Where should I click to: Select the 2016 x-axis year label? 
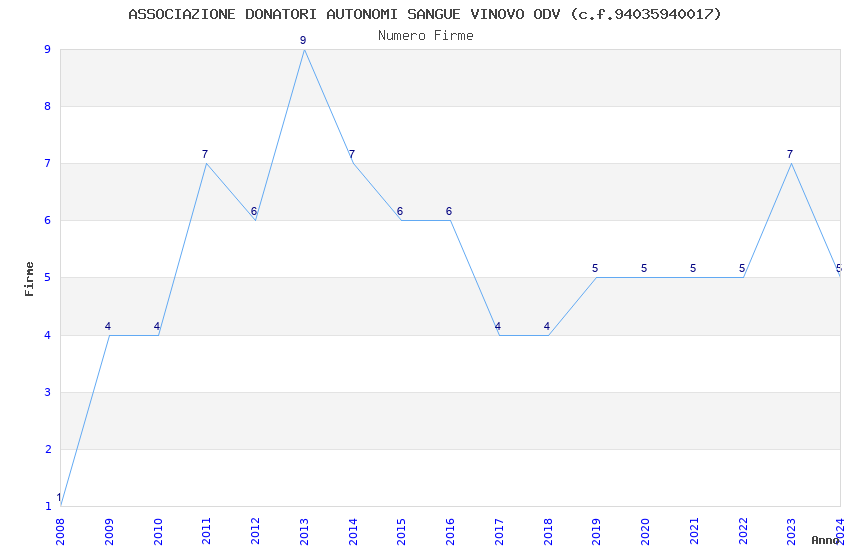point(450,531)
